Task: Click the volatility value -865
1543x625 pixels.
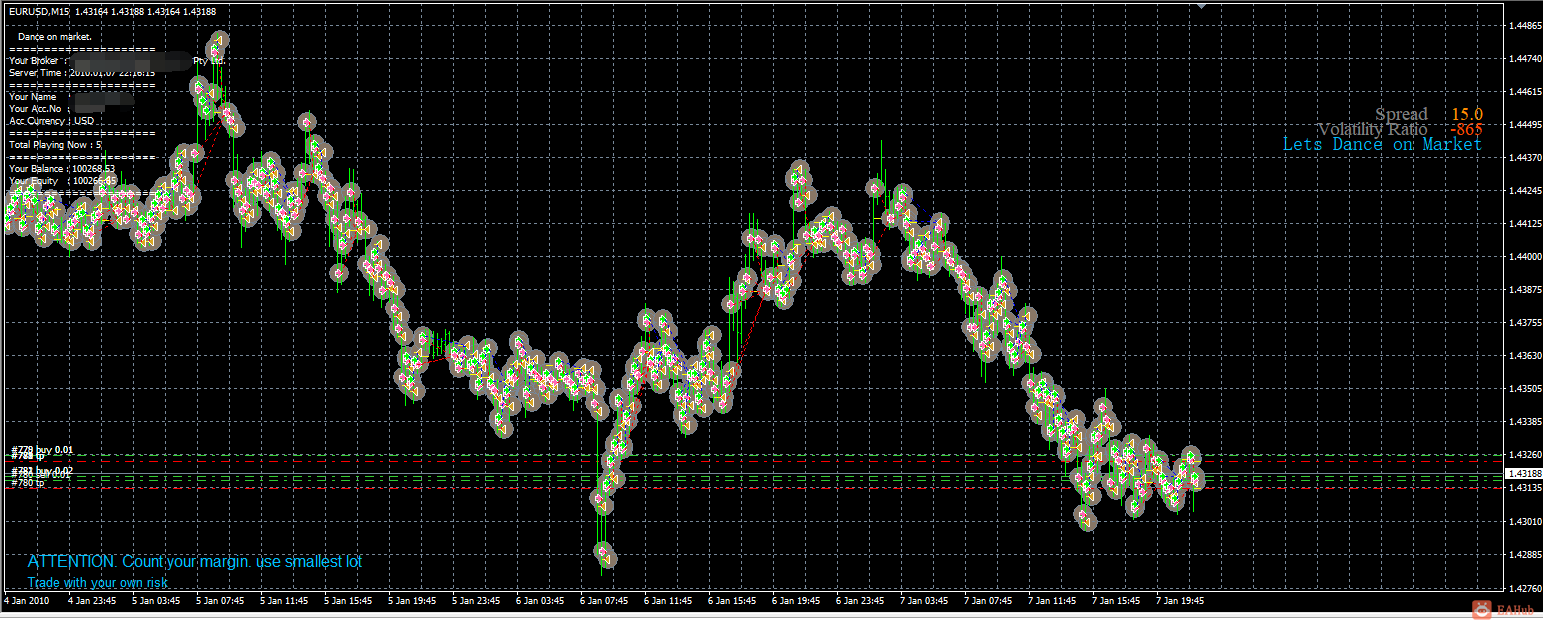Action: click(x=1466, y=130)
